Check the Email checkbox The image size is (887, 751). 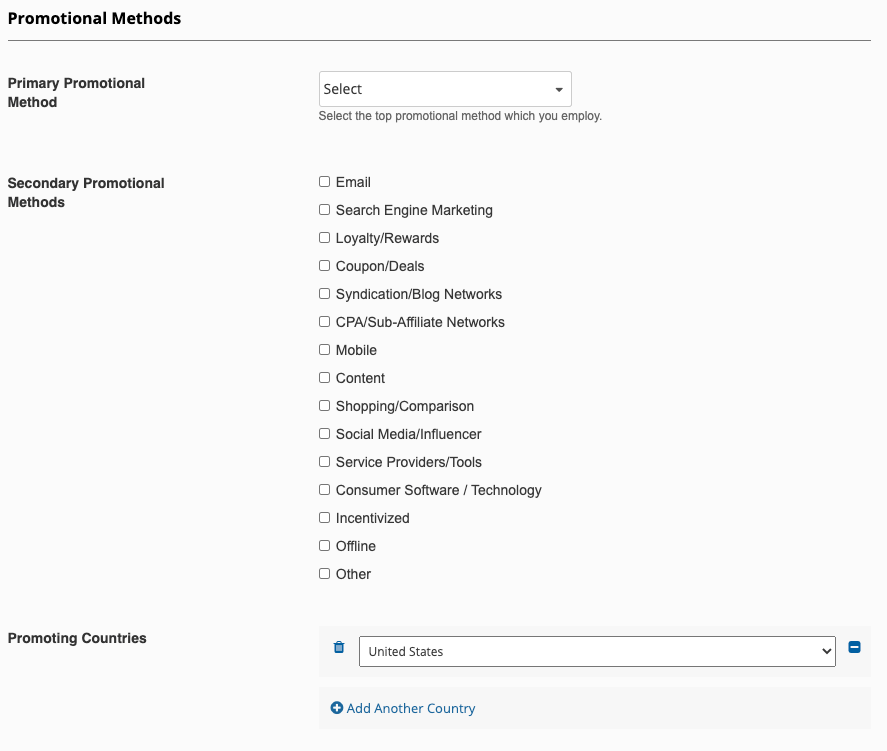324,182
